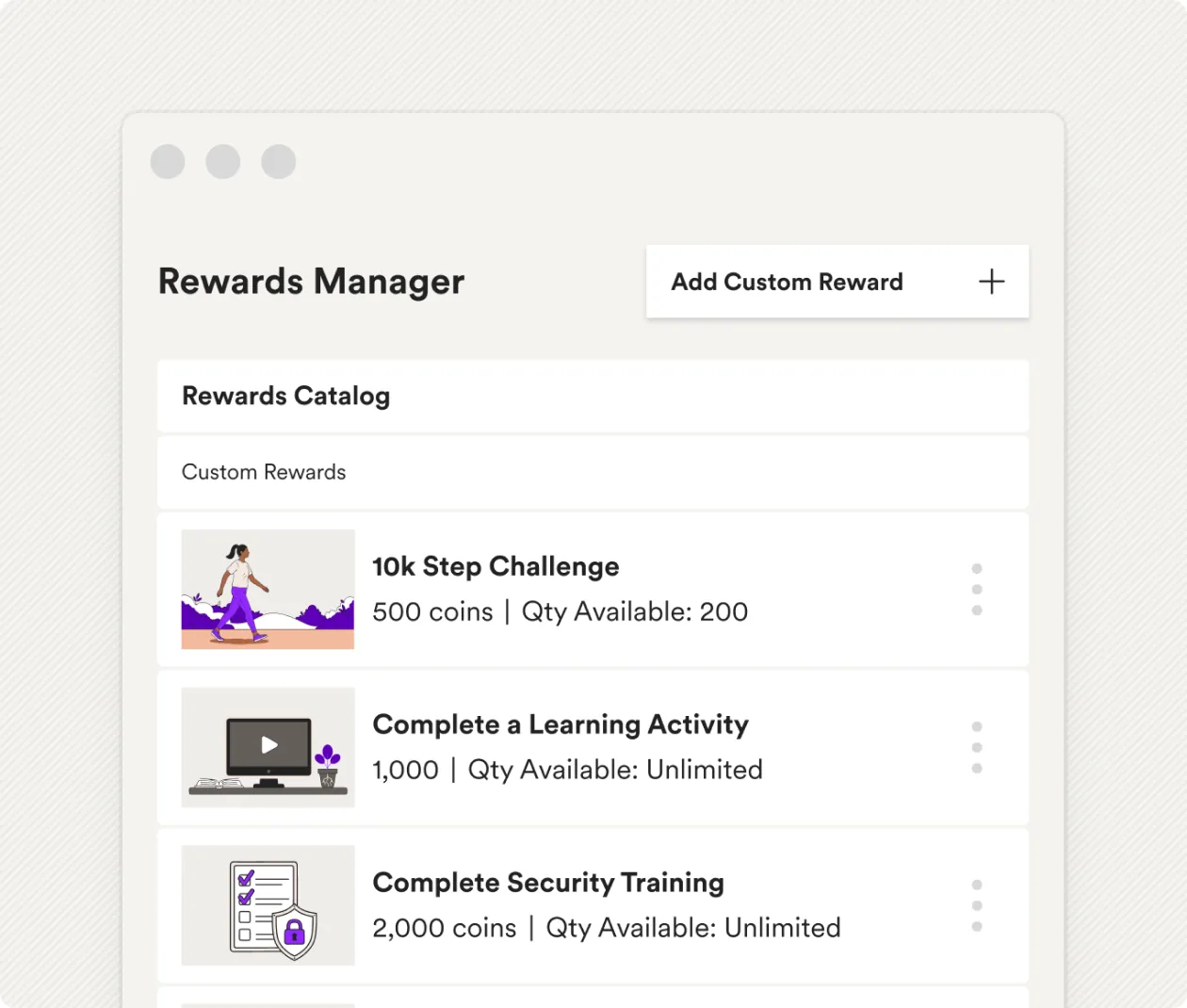The width and height of the screenshot is (1187, 1008).
Task: Select the 10k Step Challenge walking thumbnail
Action: click(x=268, y=590)
